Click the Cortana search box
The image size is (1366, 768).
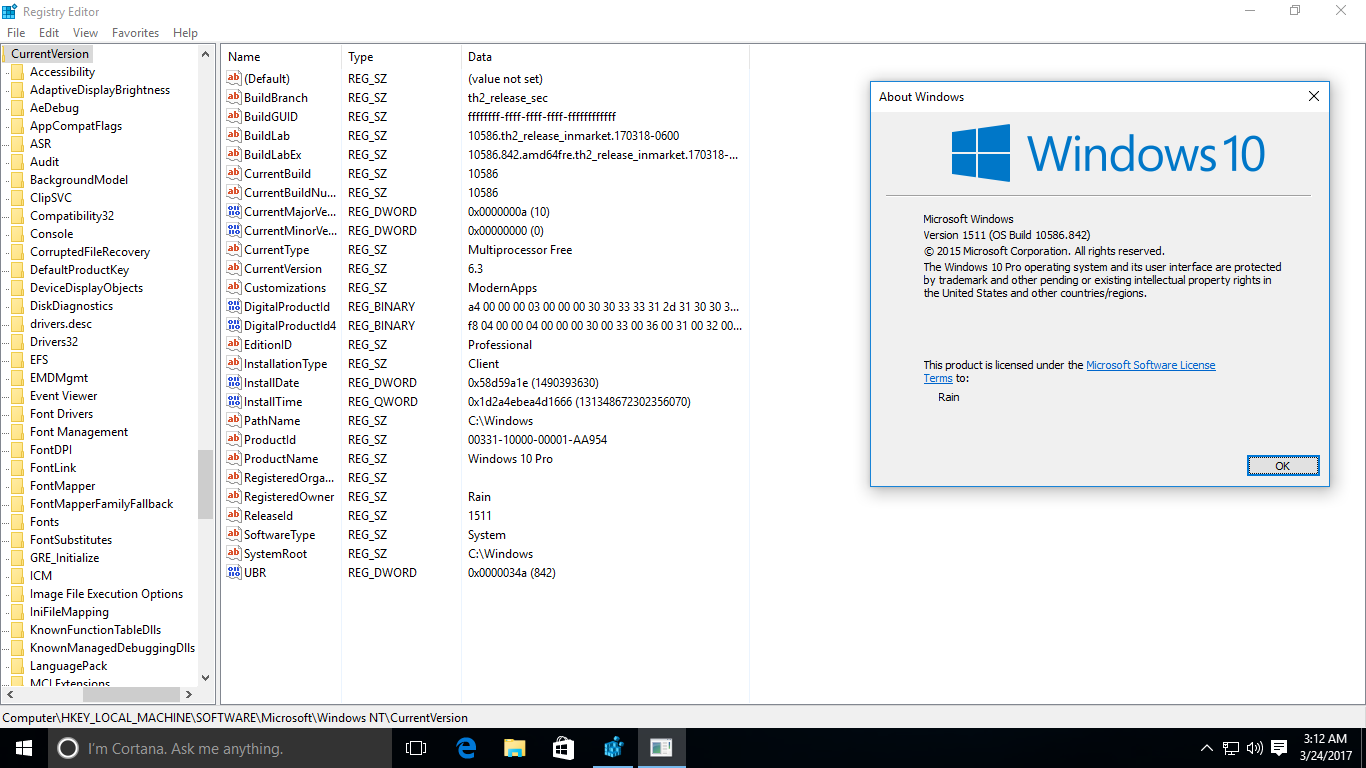coord(220,748)
